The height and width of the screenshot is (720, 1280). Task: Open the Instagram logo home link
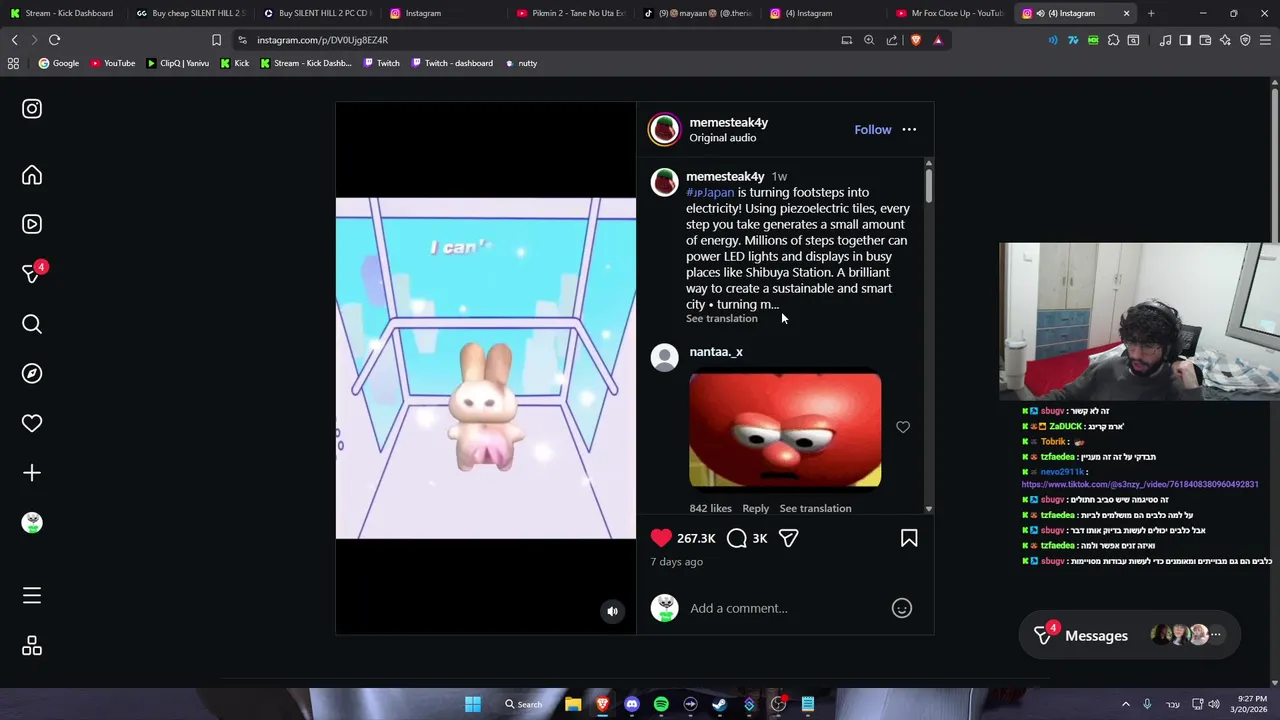point(32,109)
